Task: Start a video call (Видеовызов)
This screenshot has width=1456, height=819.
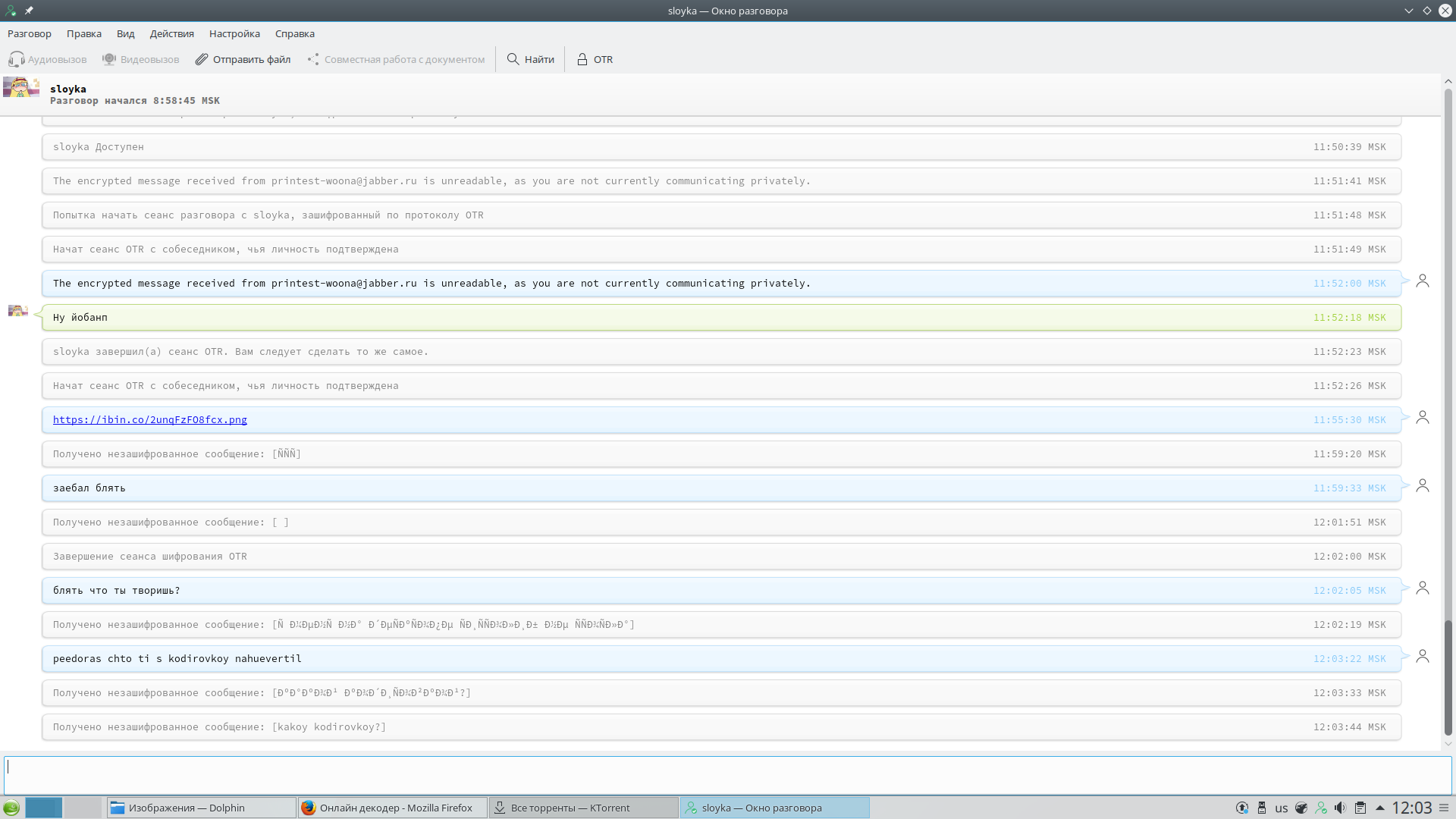Action: click(141, 59)
